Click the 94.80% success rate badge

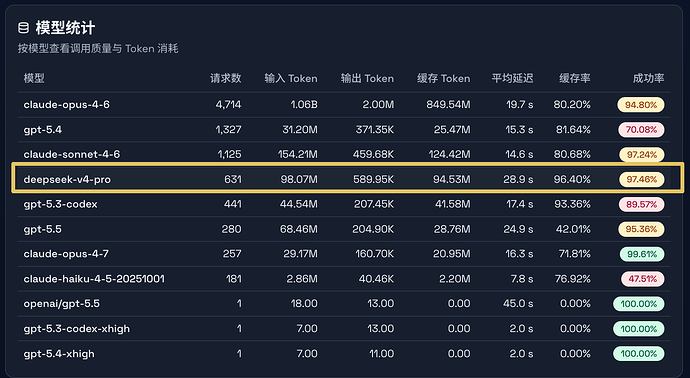(641, 105)
